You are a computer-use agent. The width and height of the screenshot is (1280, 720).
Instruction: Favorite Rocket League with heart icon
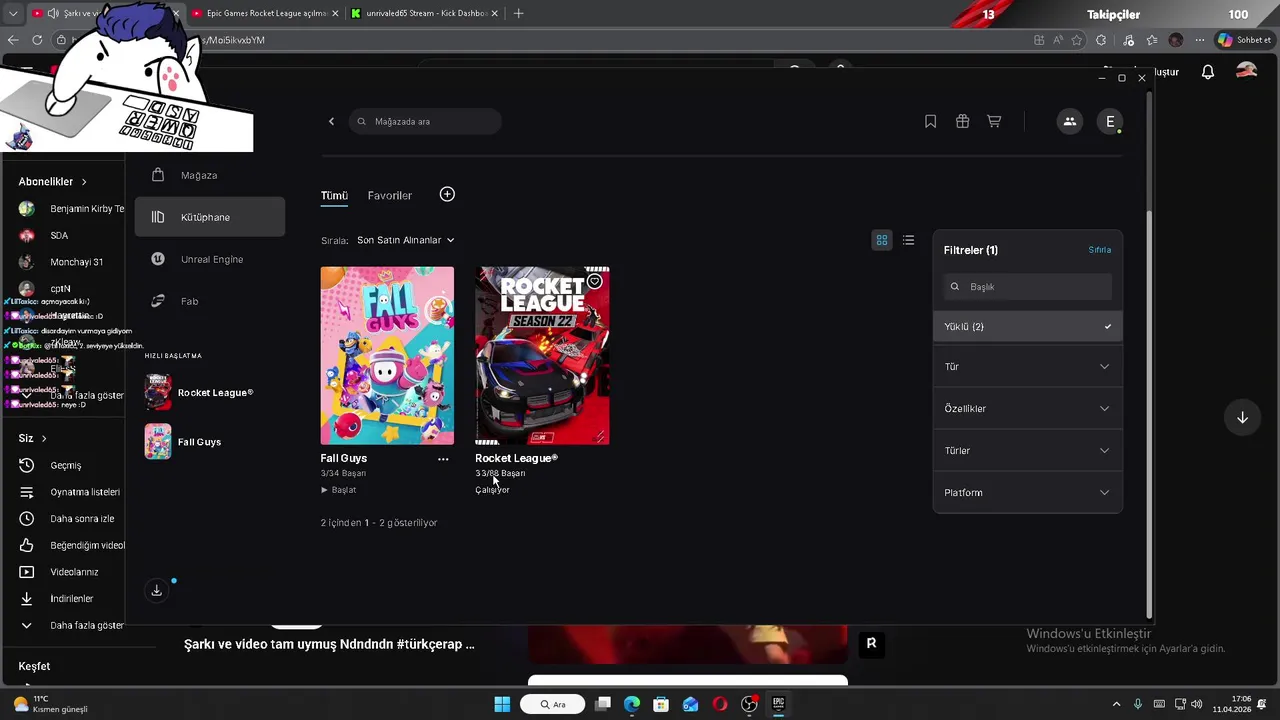(x=594, y=281)
